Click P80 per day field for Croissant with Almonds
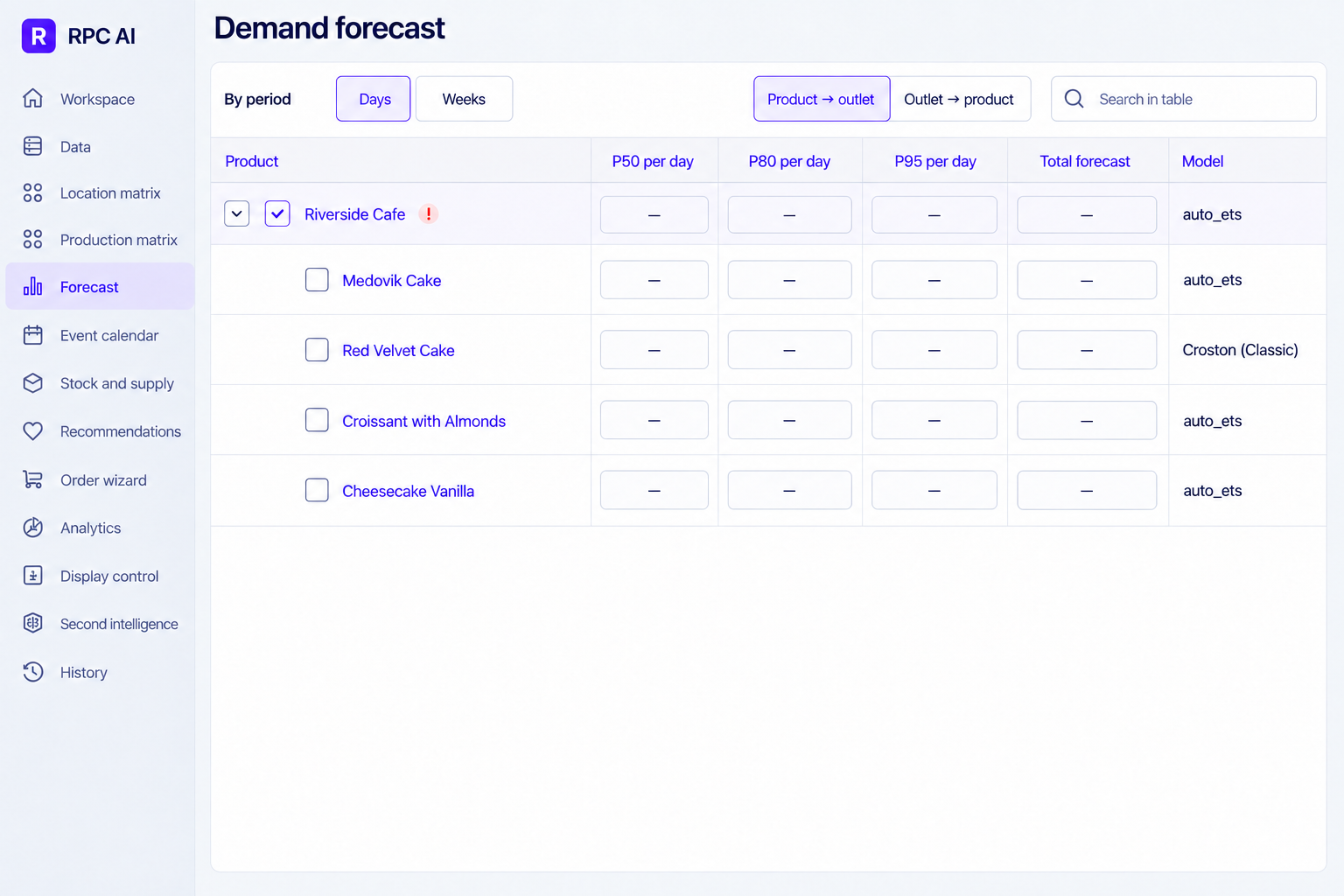1344x896 pixels. [x=789, y=420]
